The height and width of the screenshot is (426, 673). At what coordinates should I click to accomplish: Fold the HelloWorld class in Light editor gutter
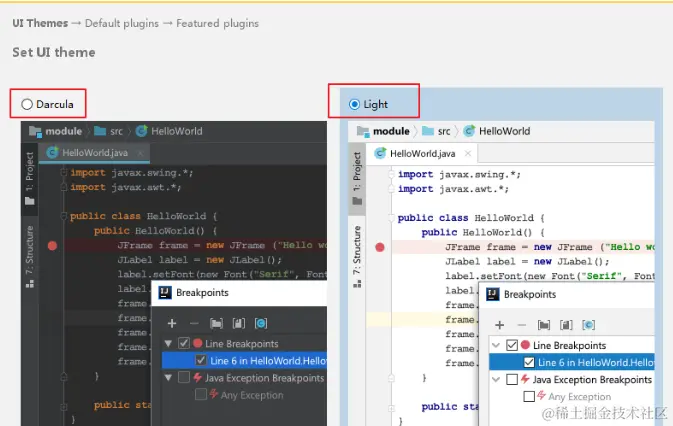click(x=391, y=218)
